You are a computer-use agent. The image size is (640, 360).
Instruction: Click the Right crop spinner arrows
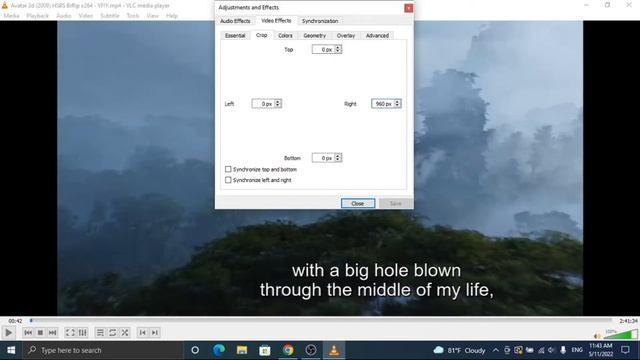click(397, 104)
